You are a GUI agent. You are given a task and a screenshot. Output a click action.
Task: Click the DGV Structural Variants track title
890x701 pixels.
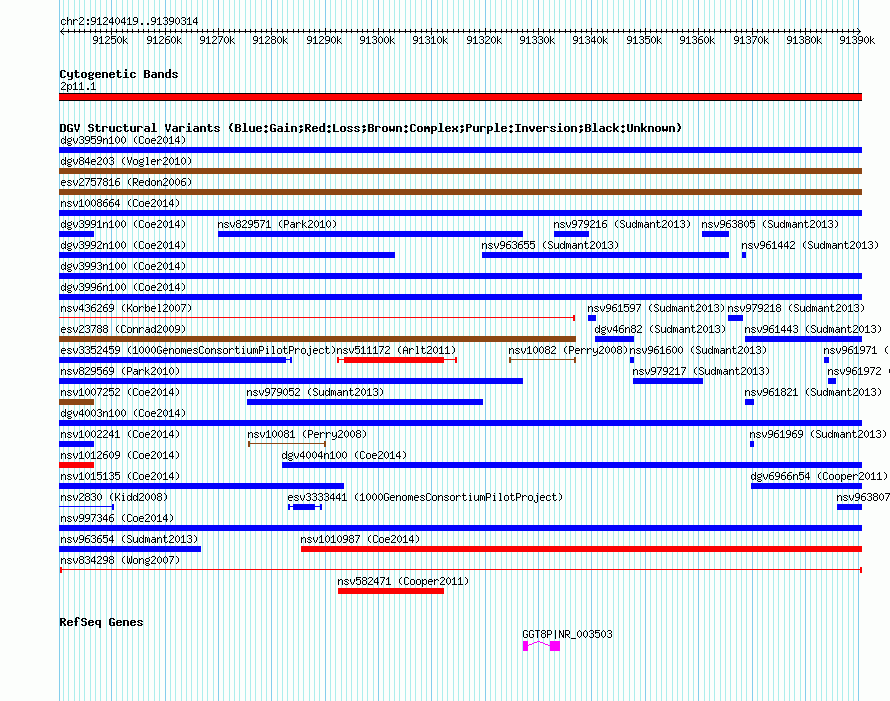tap(371, 128)
